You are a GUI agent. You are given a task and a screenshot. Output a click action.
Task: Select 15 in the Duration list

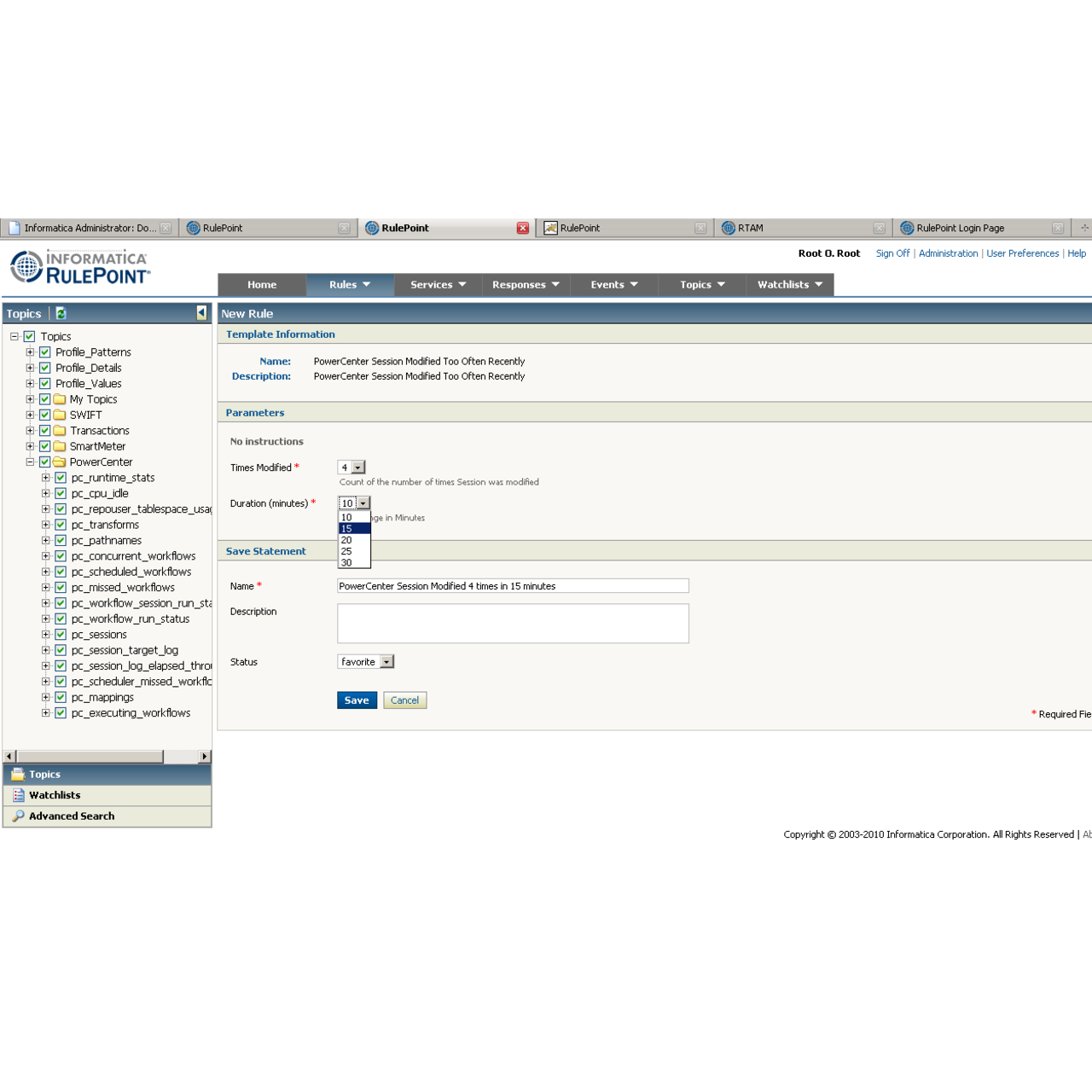point(354,529)
